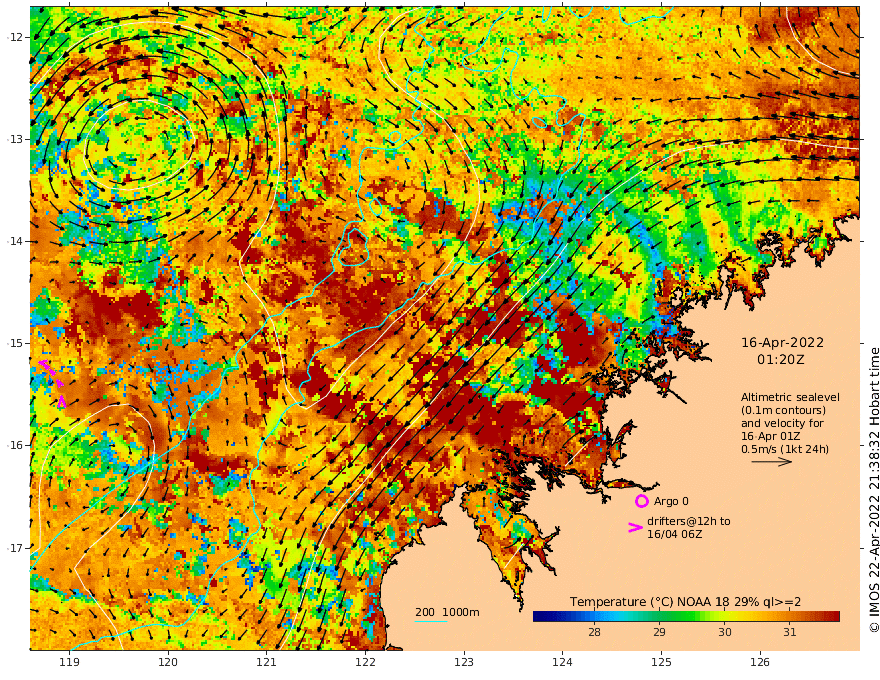Click the magenta drifter arrowhead legend symbol
Screen dimensions: 880x680
(x=635, y=527)
